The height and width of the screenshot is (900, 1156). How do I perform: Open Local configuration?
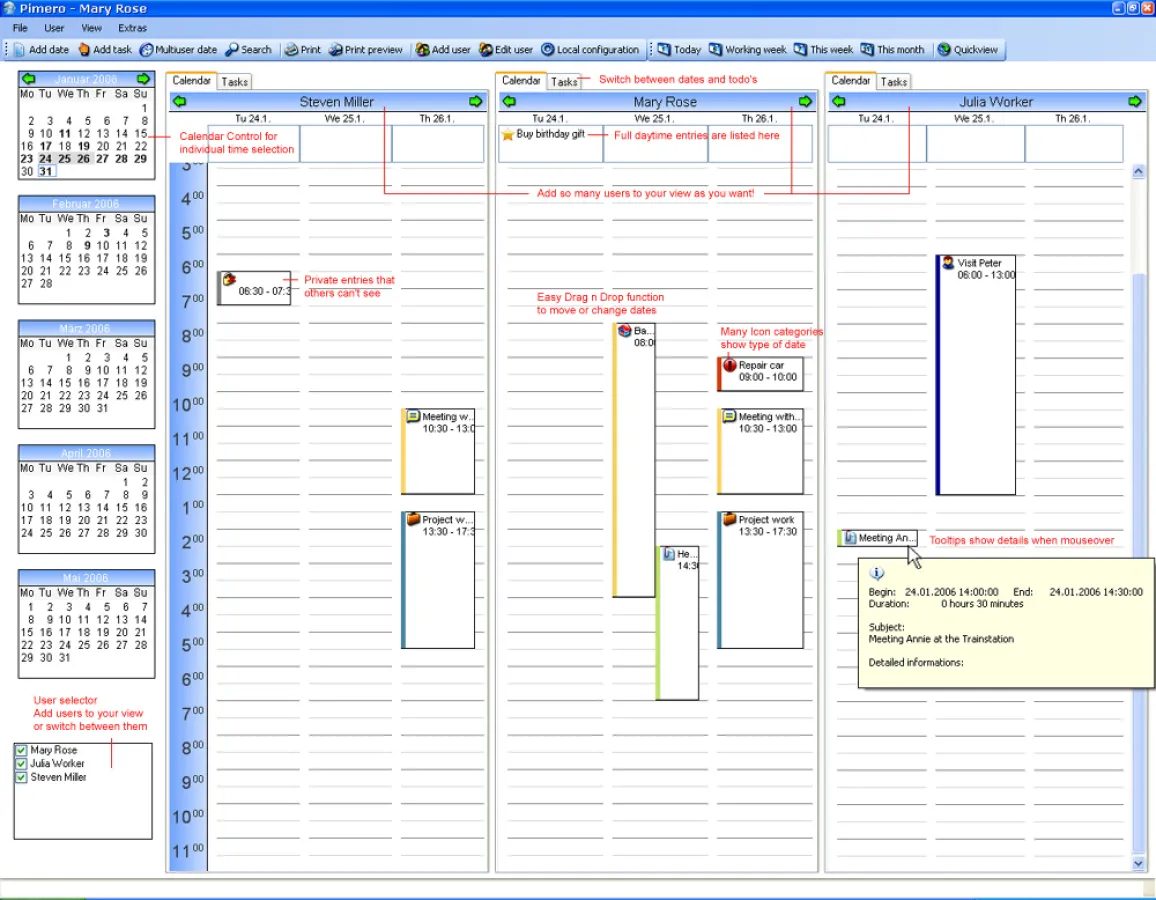548,49
